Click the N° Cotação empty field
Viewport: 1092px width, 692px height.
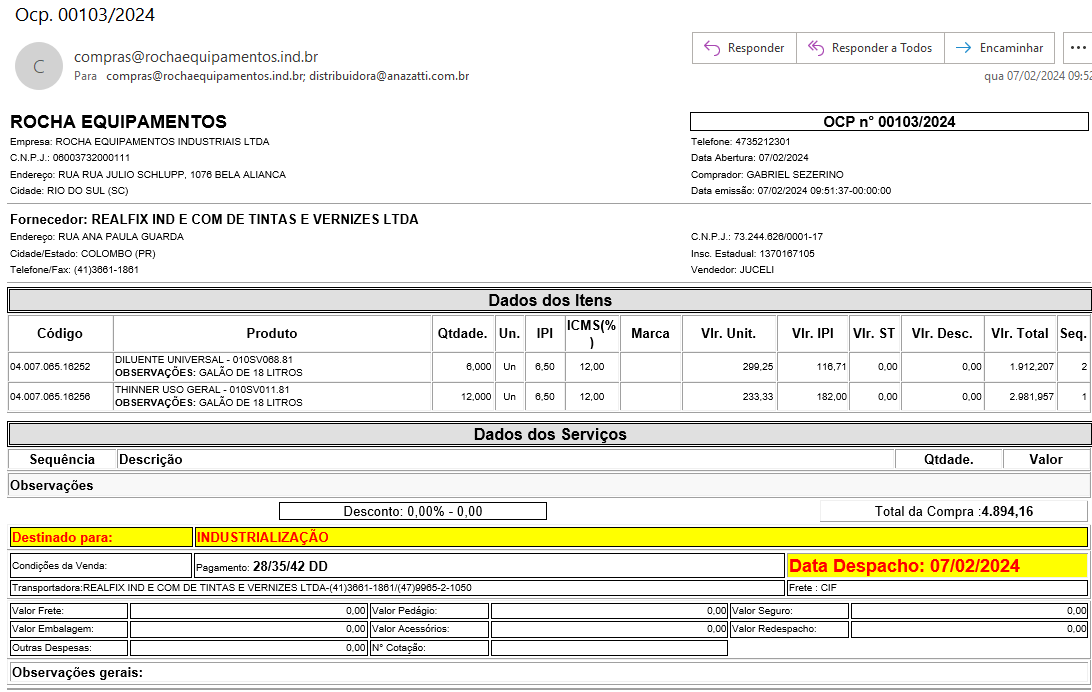[x=608, y=648]
